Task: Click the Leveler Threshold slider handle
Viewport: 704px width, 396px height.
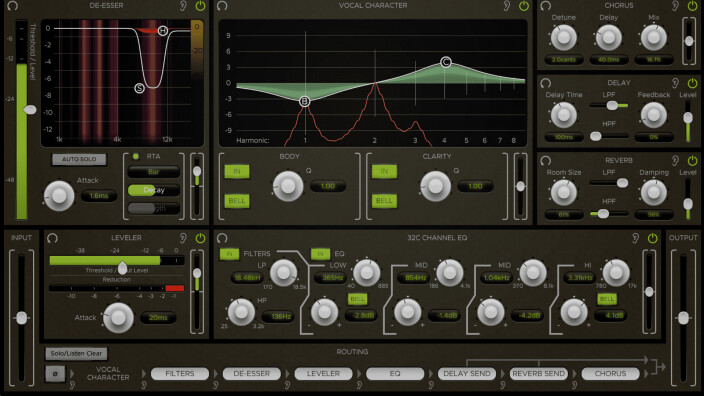Action: (122, 267)
